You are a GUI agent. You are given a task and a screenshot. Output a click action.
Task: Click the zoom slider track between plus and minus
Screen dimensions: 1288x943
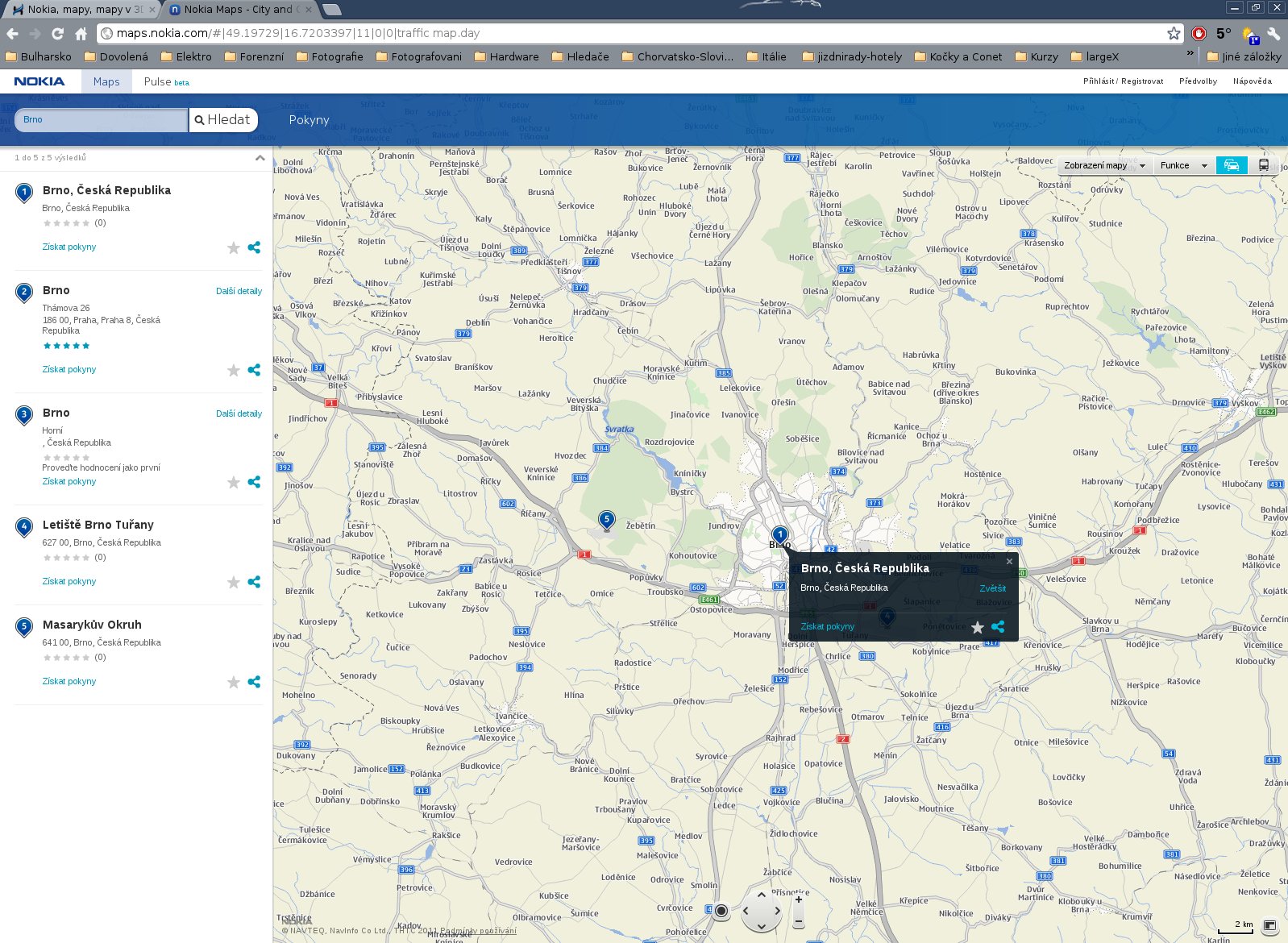coord(799,911)
